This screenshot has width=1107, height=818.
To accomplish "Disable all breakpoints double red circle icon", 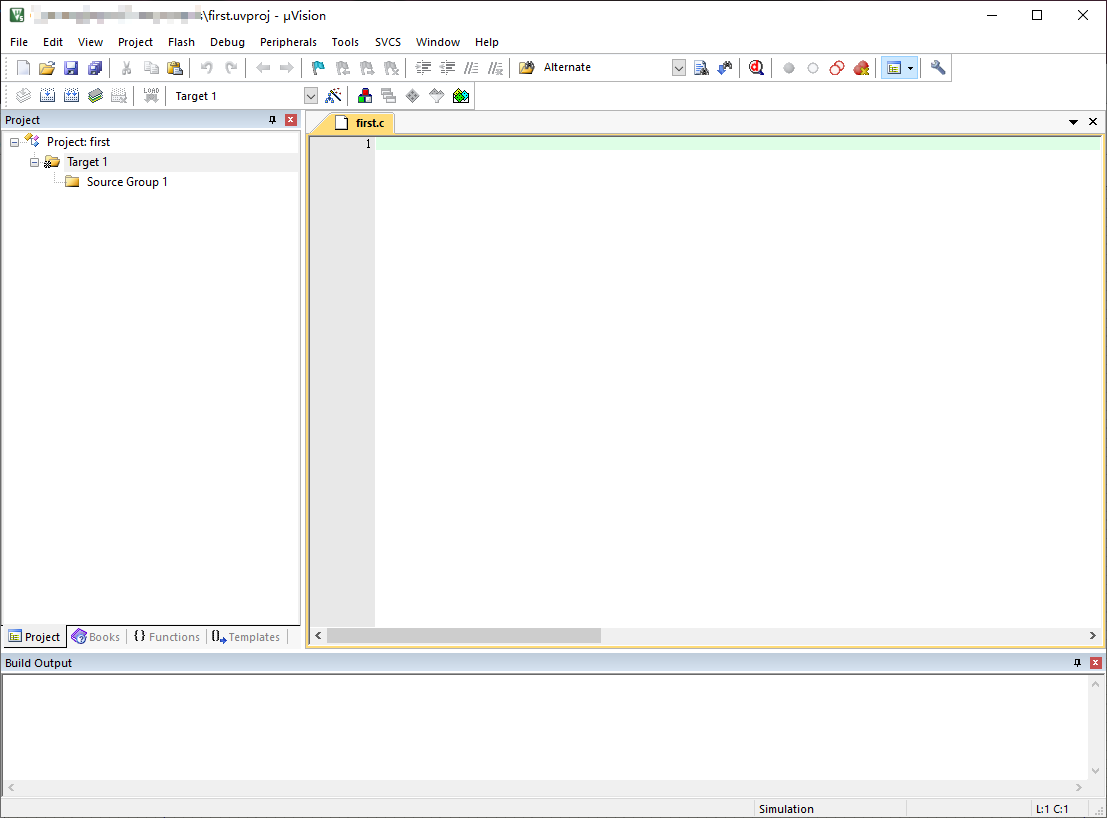I will pos(837,68).
